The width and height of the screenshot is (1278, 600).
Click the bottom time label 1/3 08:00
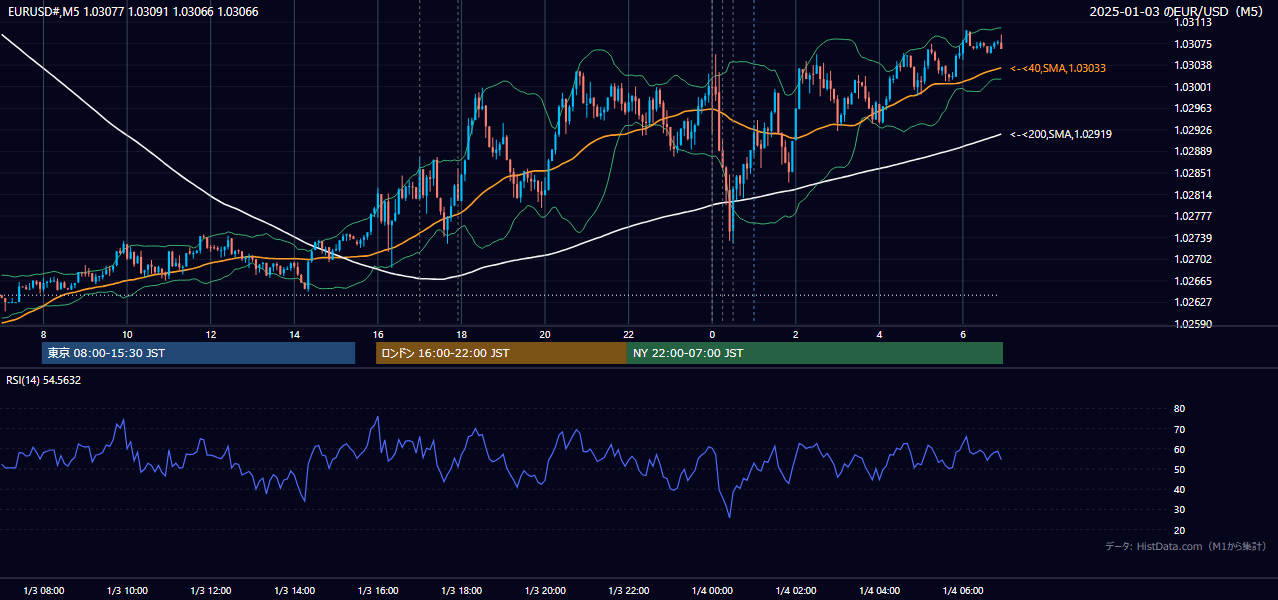(x=43, y=591)
